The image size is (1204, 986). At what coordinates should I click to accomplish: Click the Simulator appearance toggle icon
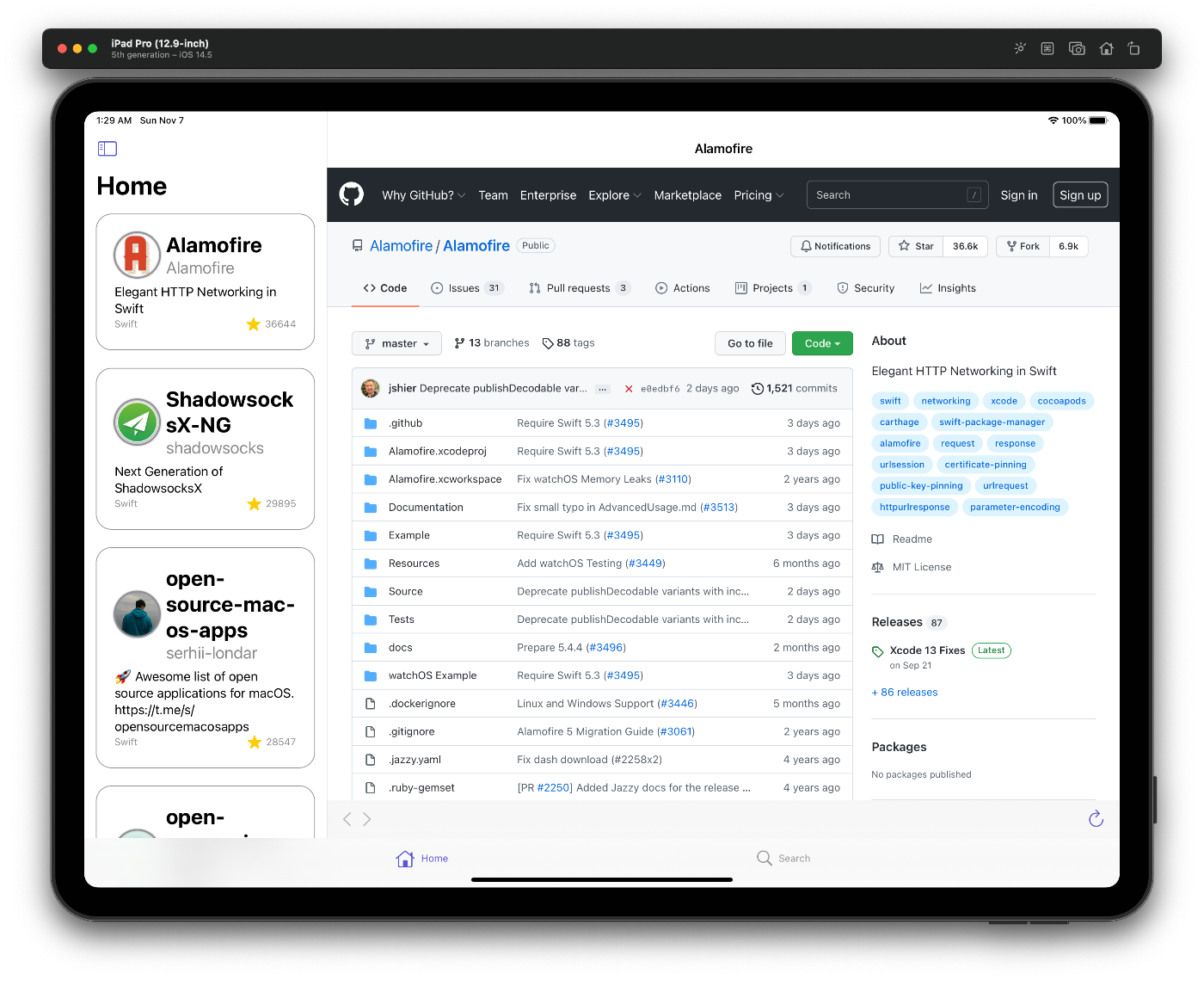click(1020, 48)
